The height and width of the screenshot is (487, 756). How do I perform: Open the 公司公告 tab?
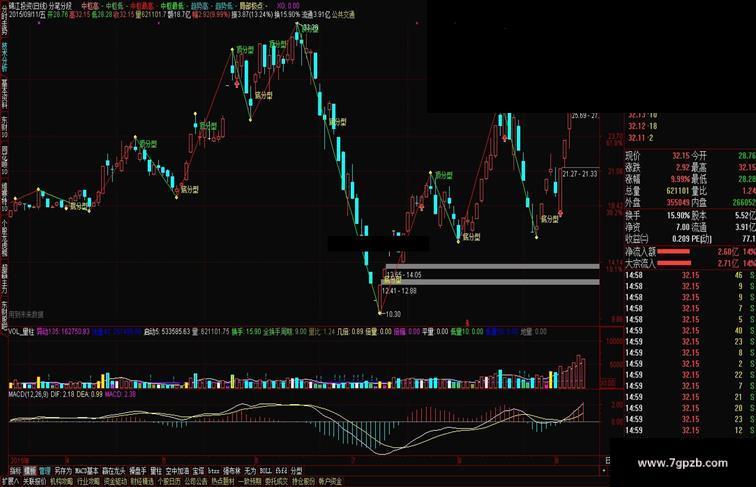(x=196, y=481)
